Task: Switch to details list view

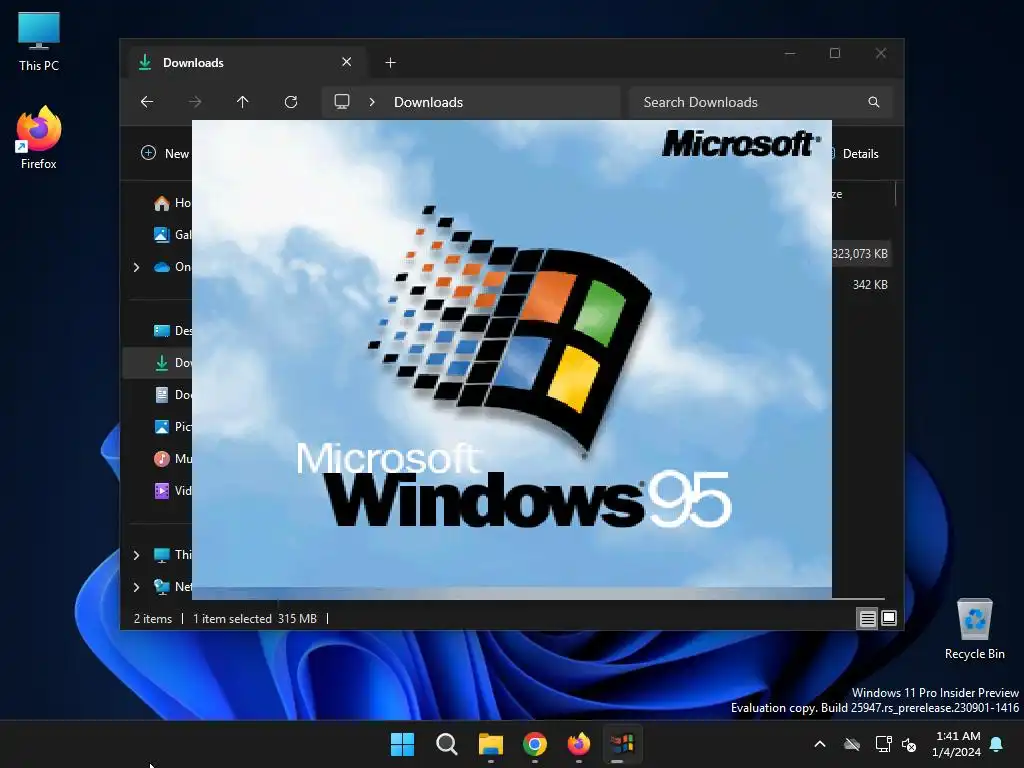Action: 867,618
